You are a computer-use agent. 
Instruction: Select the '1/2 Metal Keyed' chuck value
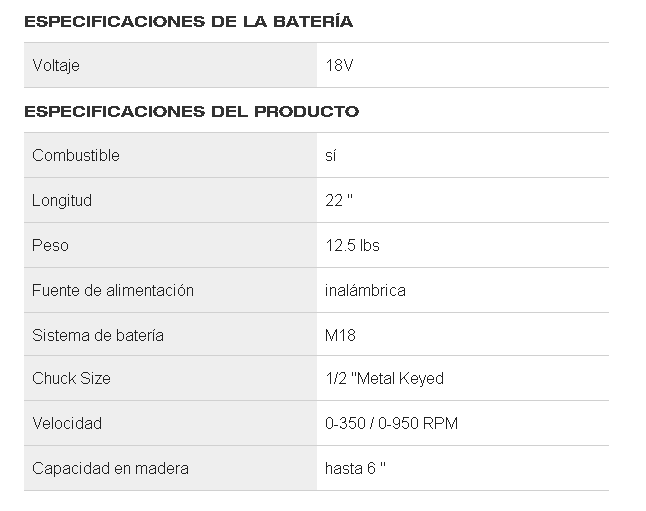click(x=384, y=378)
